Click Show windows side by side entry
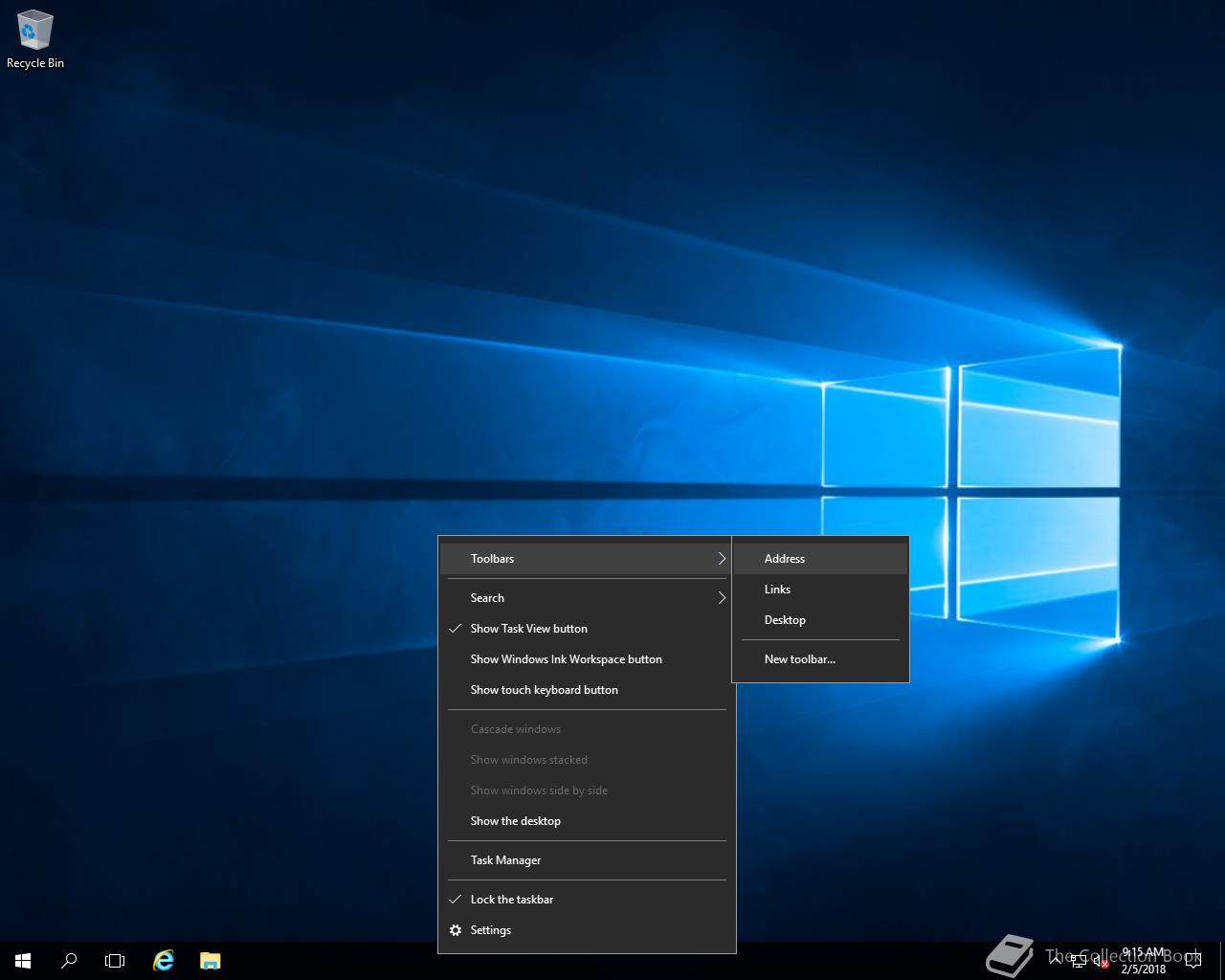 coord(587,791)
